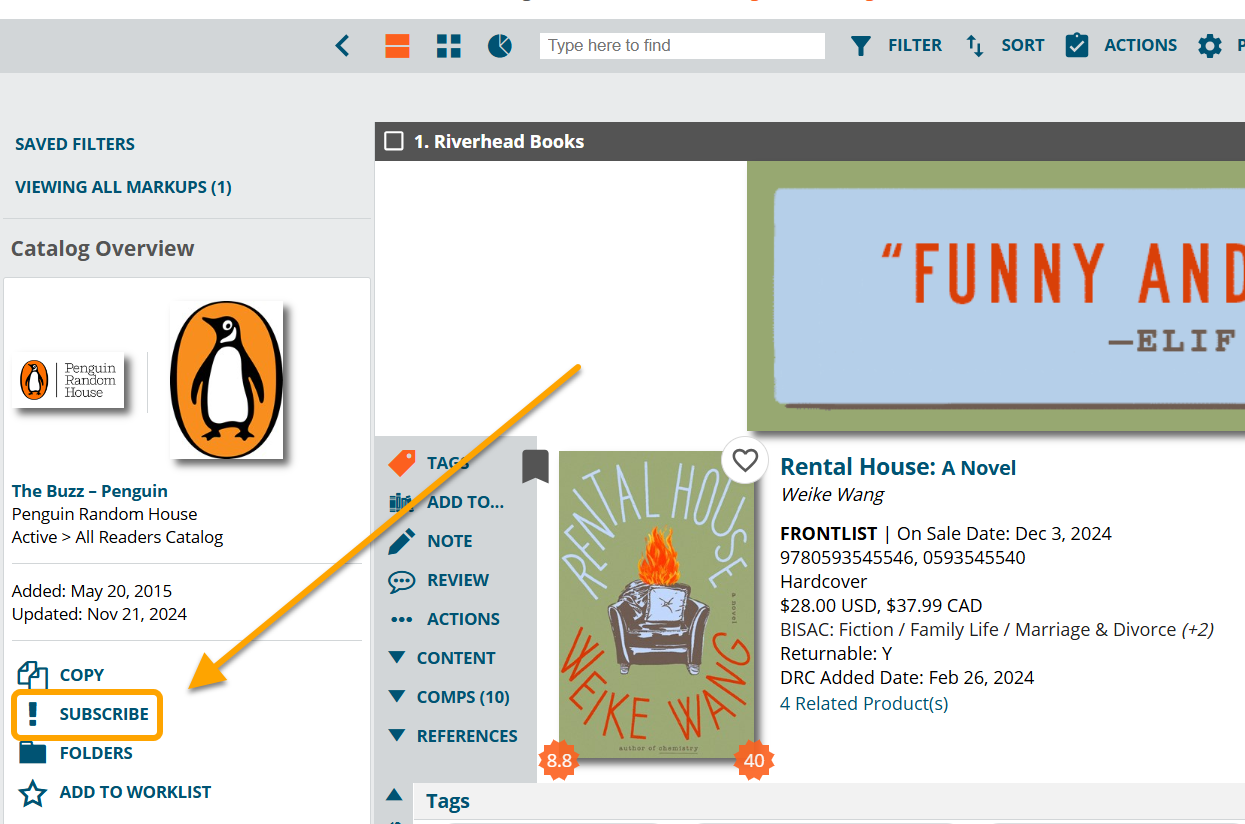Click the Tags label in item menu

pos(448,462)
